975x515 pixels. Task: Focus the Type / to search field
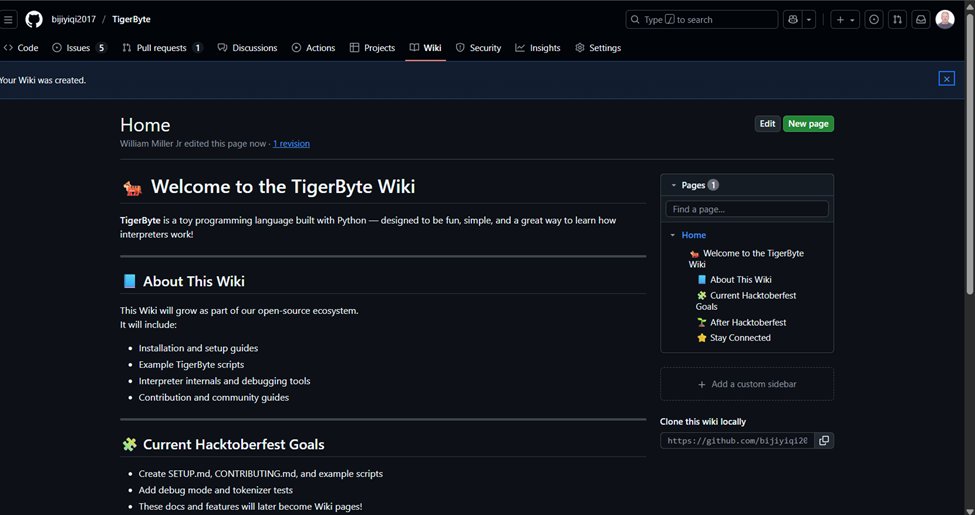coord(701,20)
